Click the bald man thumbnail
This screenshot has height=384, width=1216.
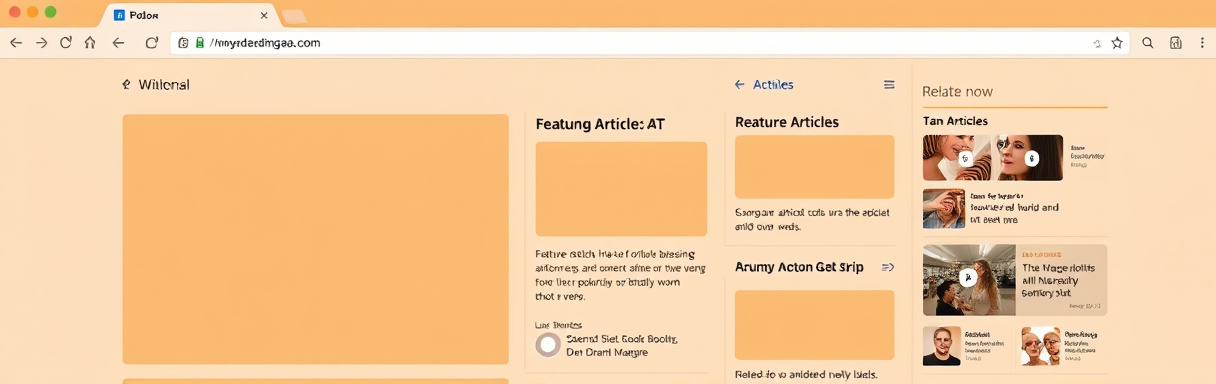(941, 346)
